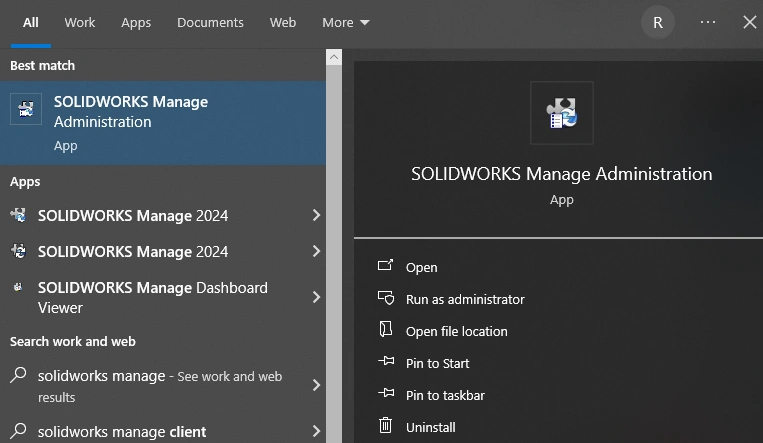Viewport: 763px width, 443px height.
Task: Click Open in the preview pane
Action: 421,267
